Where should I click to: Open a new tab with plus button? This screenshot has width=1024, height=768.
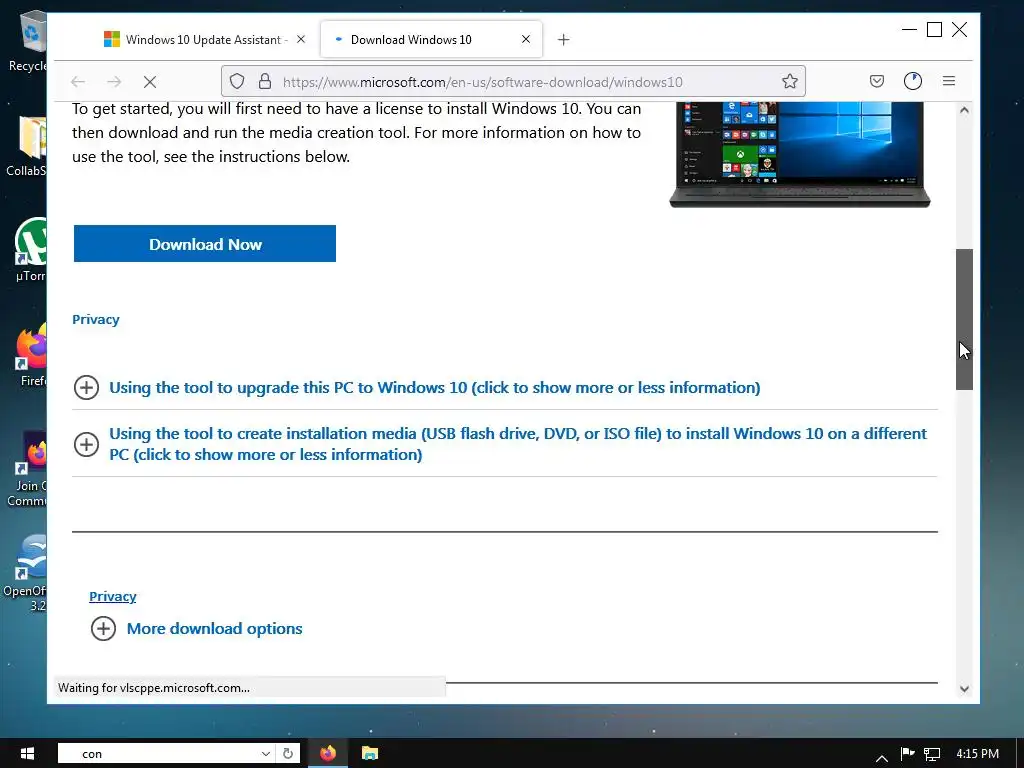click(x=564, y=40)
